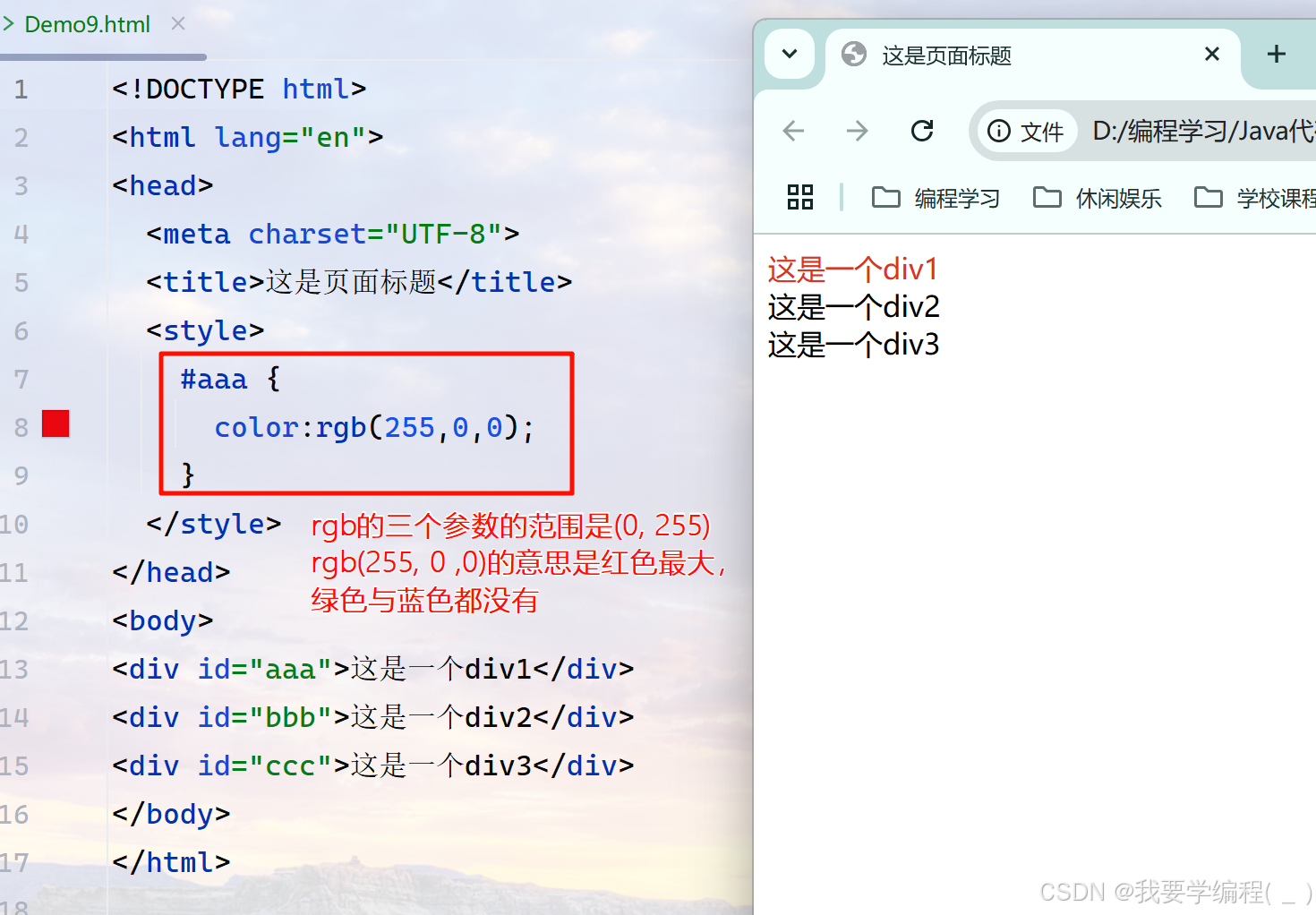Click the globe favicon on browser tab
Viewport: 1316px width, 915px height.
[x=854, y=55]
